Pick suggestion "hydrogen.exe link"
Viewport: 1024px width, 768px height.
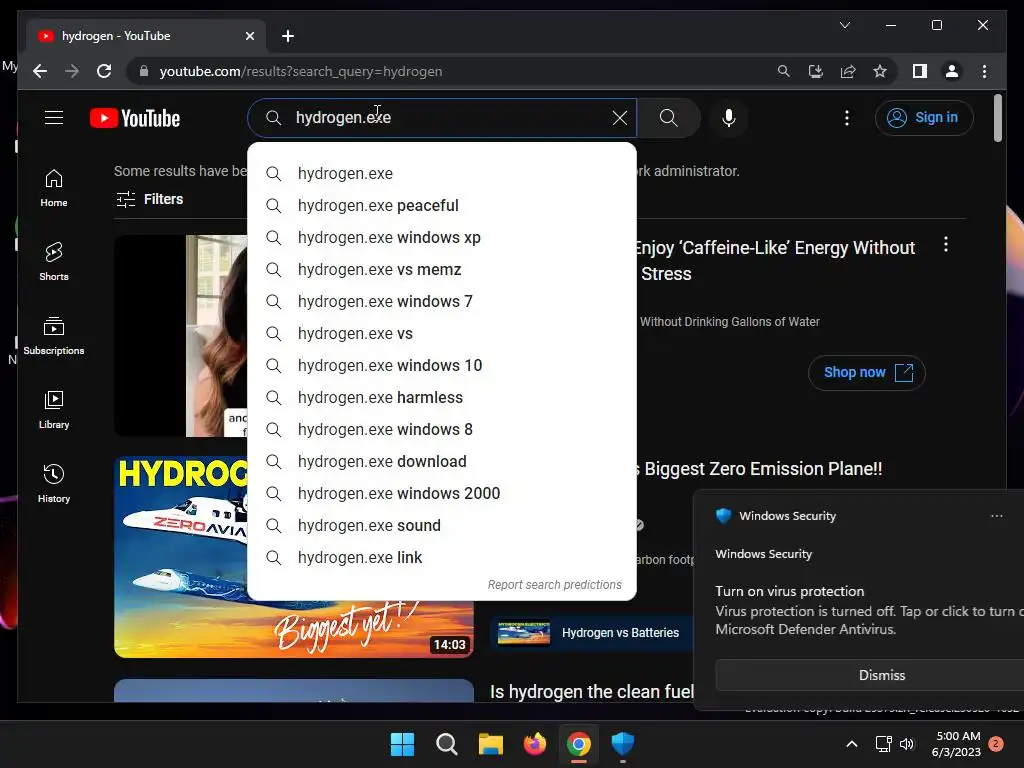coord(442,558)
